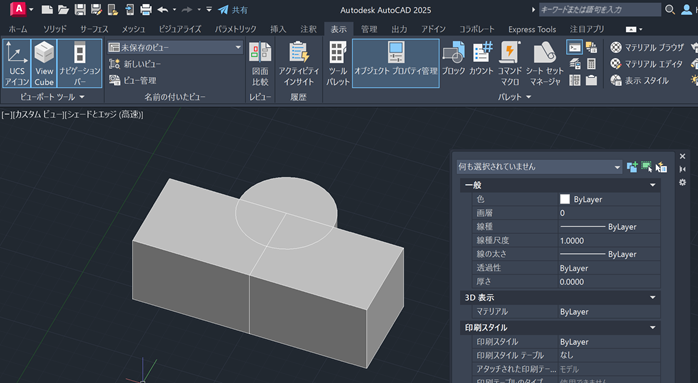Open ビュー管理 view manager

click(x=133, y=81)
